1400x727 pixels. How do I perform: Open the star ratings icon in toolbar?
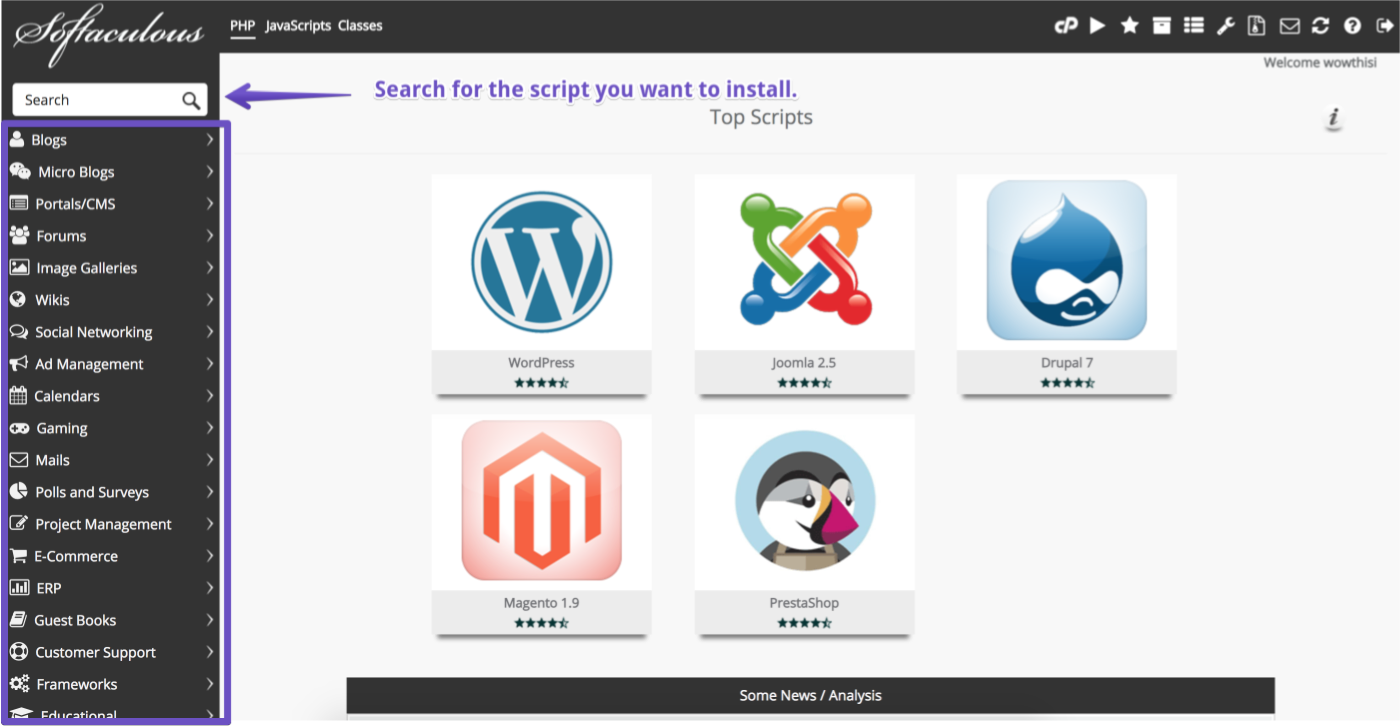click(x=1129, y=26)
